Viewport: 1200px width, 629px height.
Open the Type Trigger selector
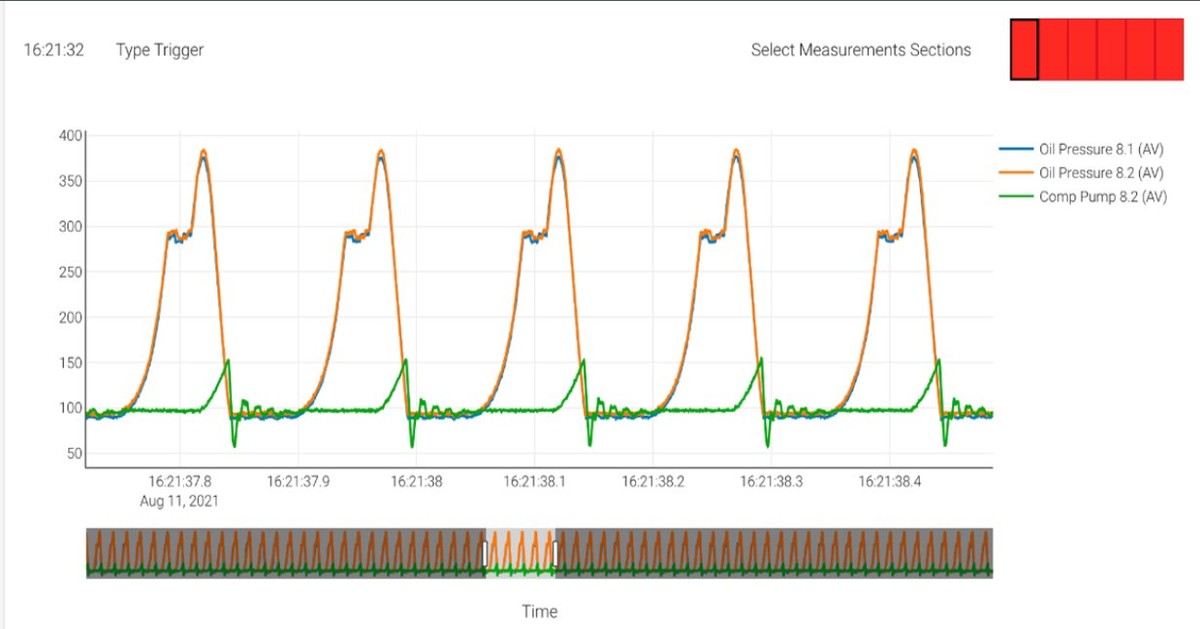(161, 49)
